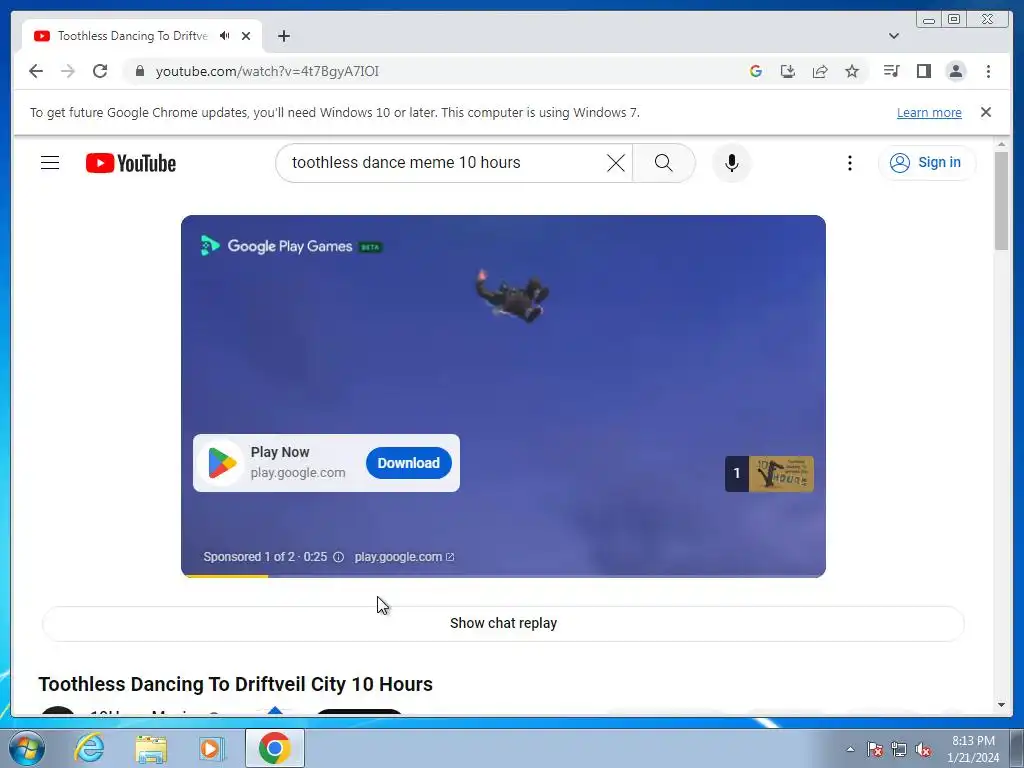This screenshot has height=768, width=1024.
Task: Toggle the Chrome side panel
Action: [x=923, y=71]
